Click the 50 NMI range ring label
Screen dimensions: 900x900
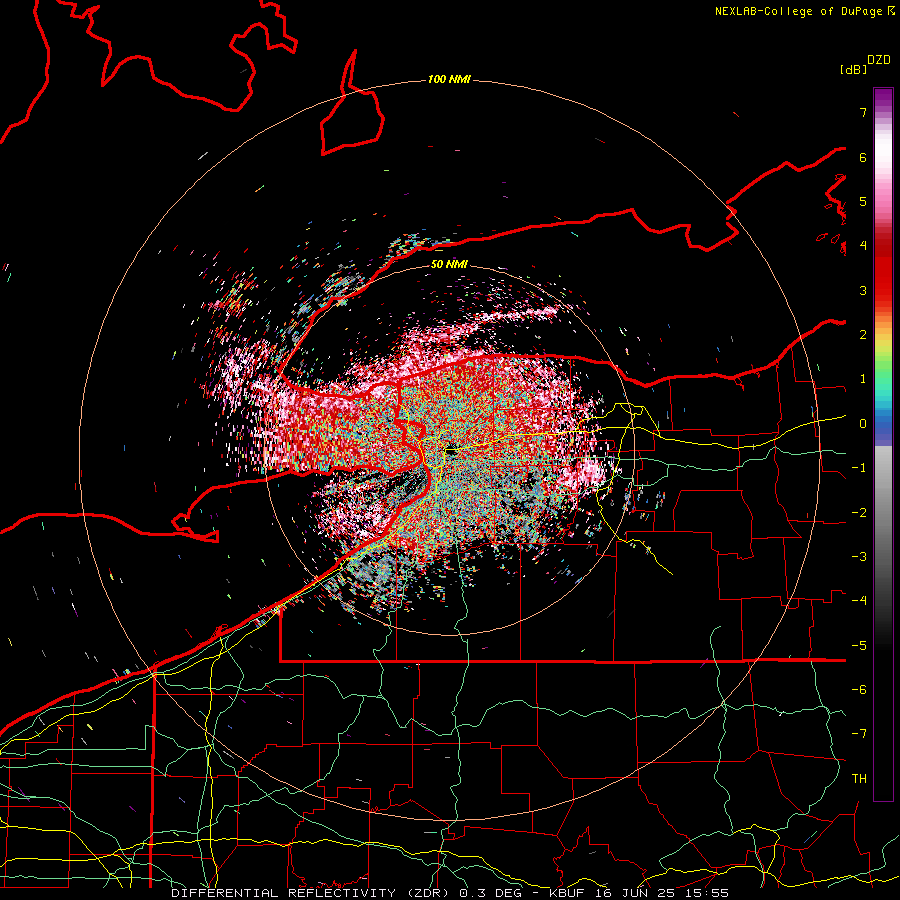pos(449,264)
